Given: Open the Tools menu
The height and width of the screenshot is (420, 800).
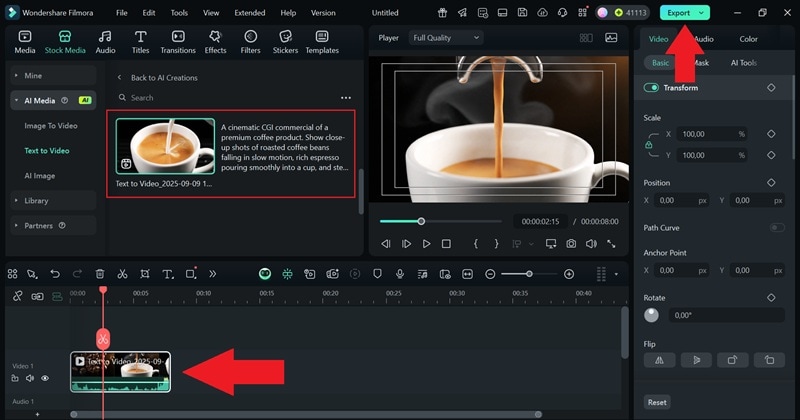Looking at the screenshot, I should (x=179, y=13).
